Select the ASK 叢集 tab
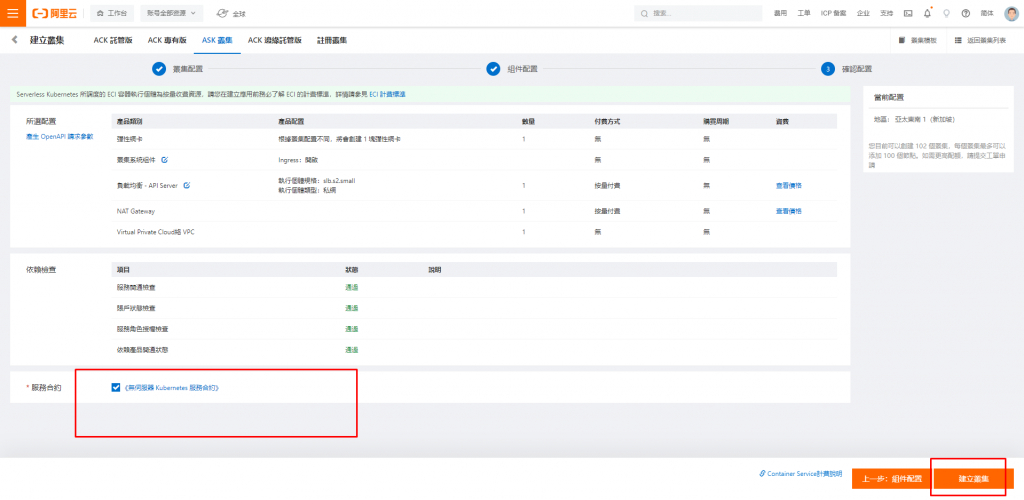Viewport: 1024px width, 500px height. click(x=217, y=40)
